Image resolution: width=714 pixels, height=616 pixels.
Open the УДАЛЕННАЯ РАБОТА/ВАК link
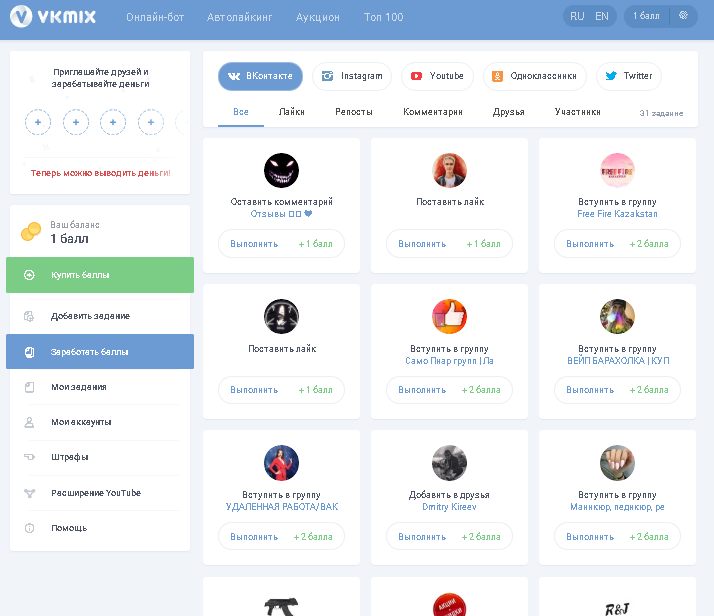point(282,507)
